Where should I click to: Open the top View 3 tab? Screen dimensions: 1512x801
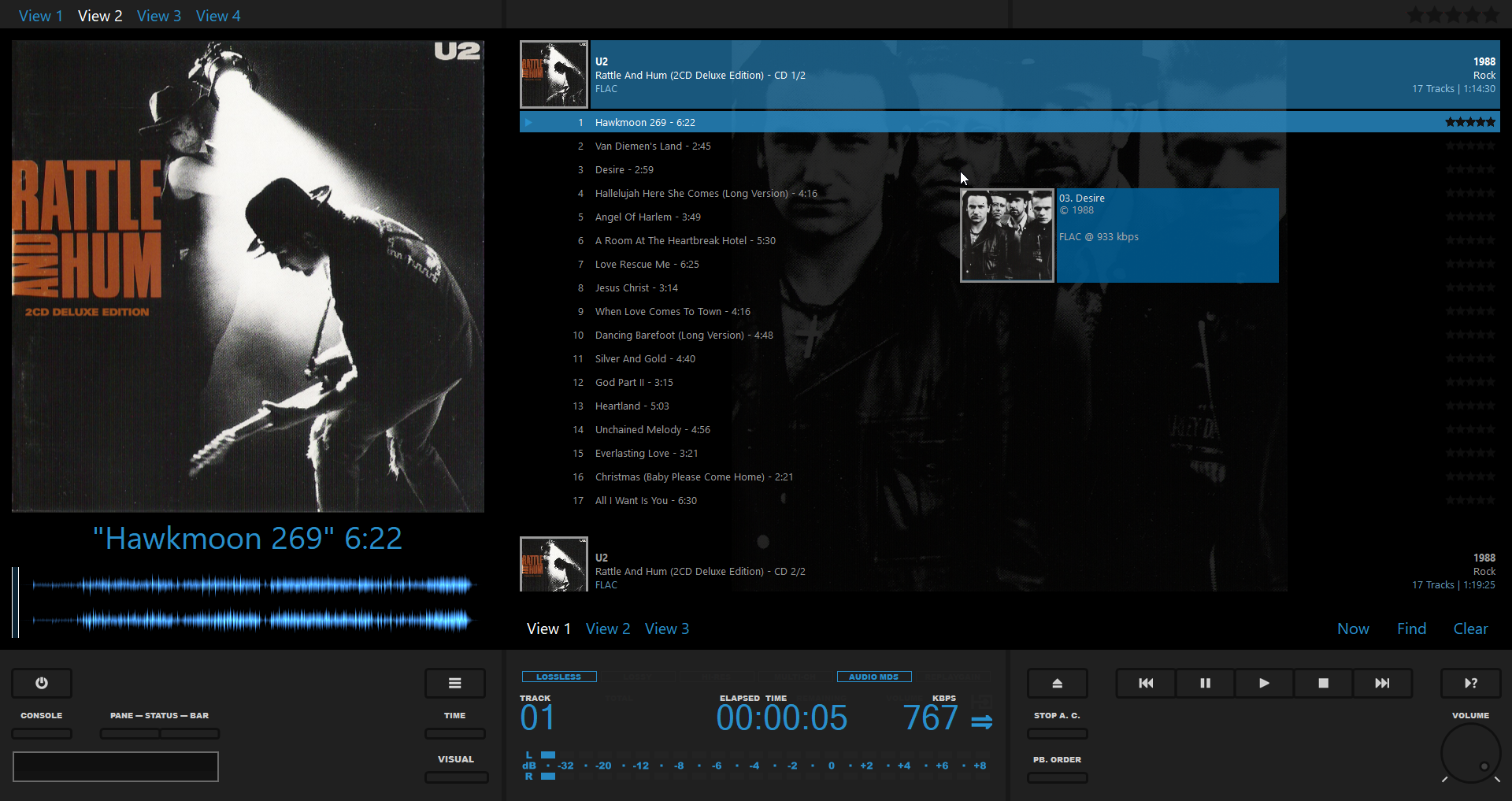click(x=159, y=16)
